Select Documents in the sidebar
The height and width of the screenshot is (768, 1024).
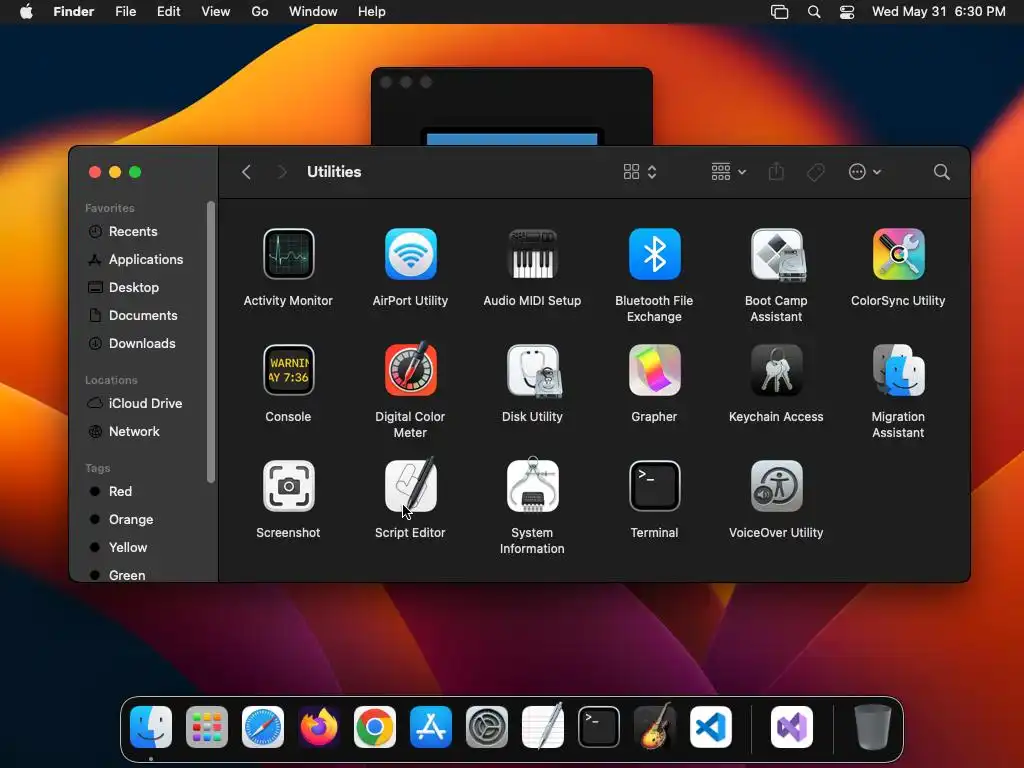(145, 315)
